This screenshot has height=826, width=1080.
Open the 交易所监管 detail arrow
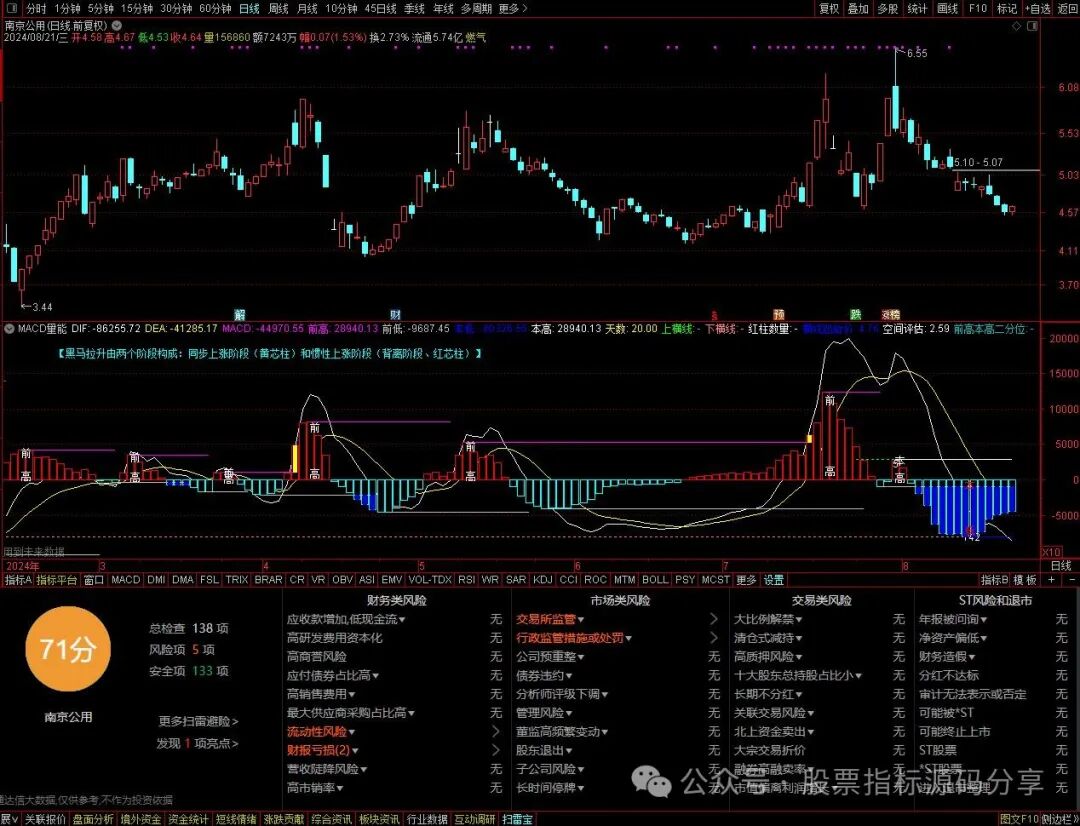coord(714,619)
